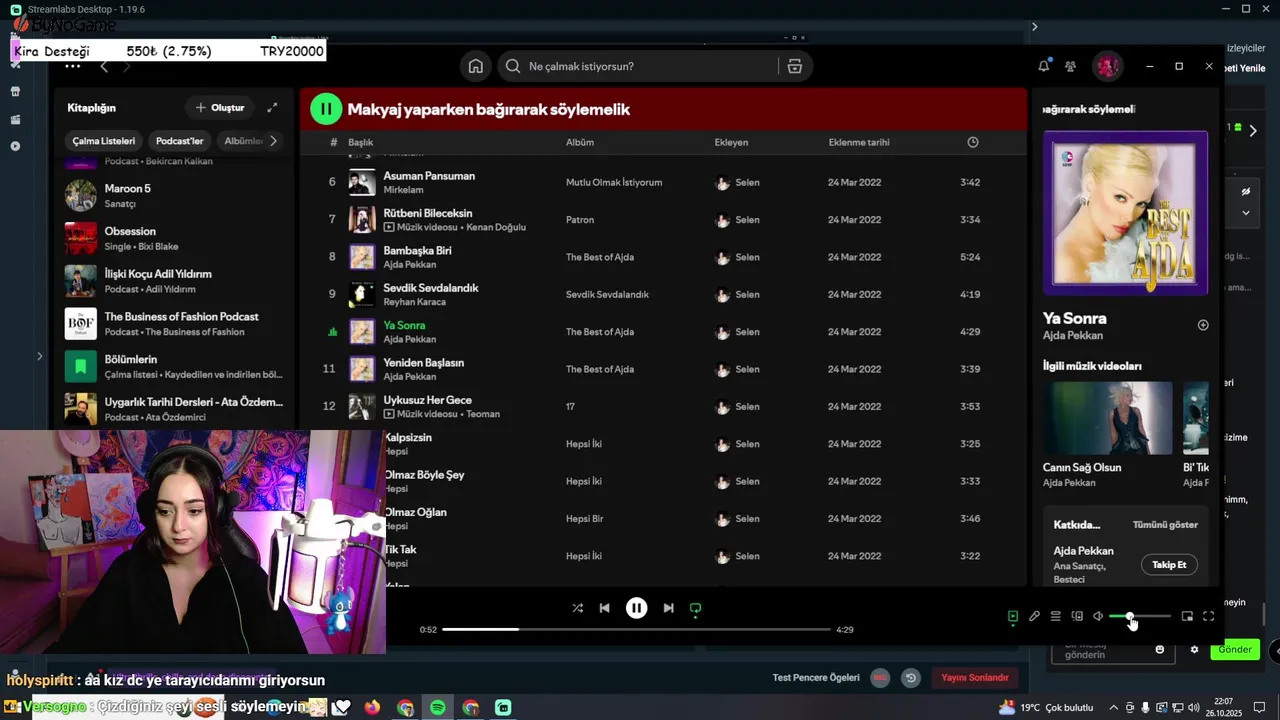Follow Ajda Pekkan with Takip Et
Viewport: 1280px width, 720px height.
click(x=1169, y=565)
